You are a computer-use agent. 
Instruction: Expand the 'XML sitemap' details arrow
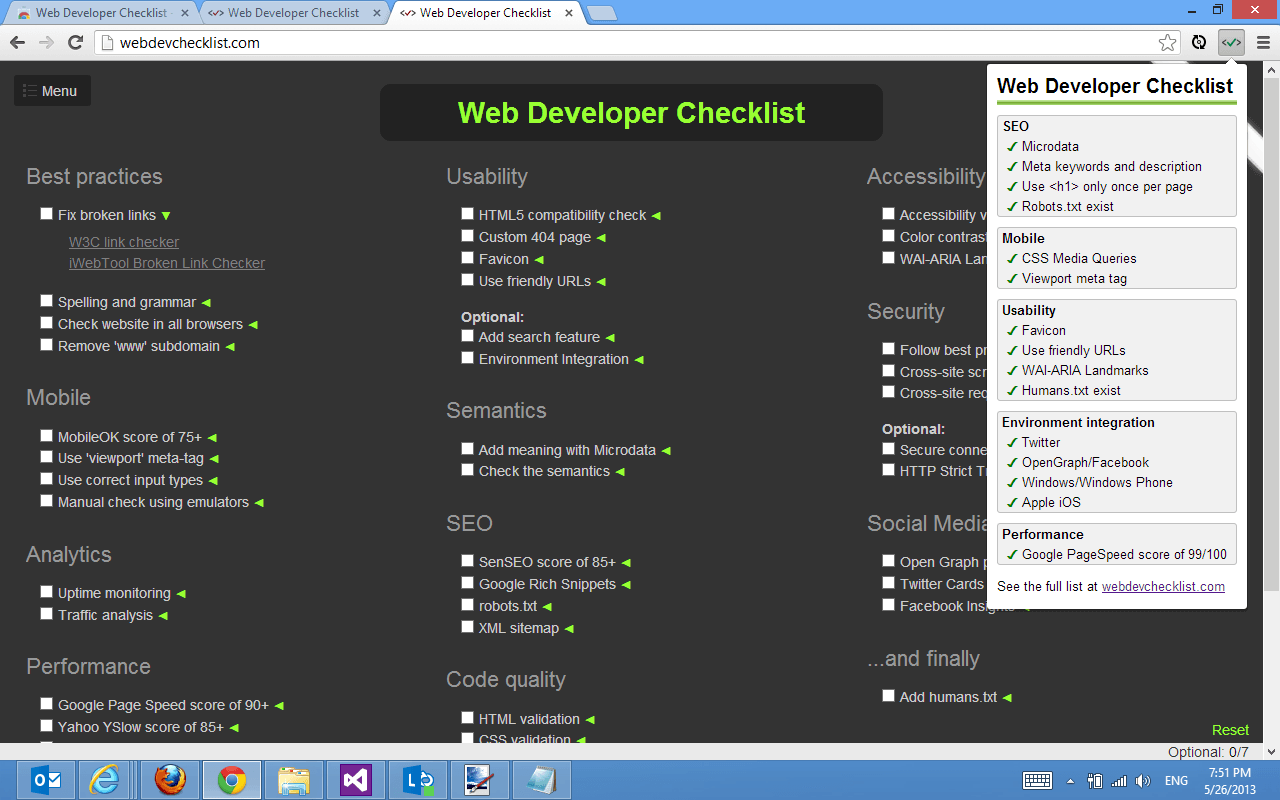569,627
